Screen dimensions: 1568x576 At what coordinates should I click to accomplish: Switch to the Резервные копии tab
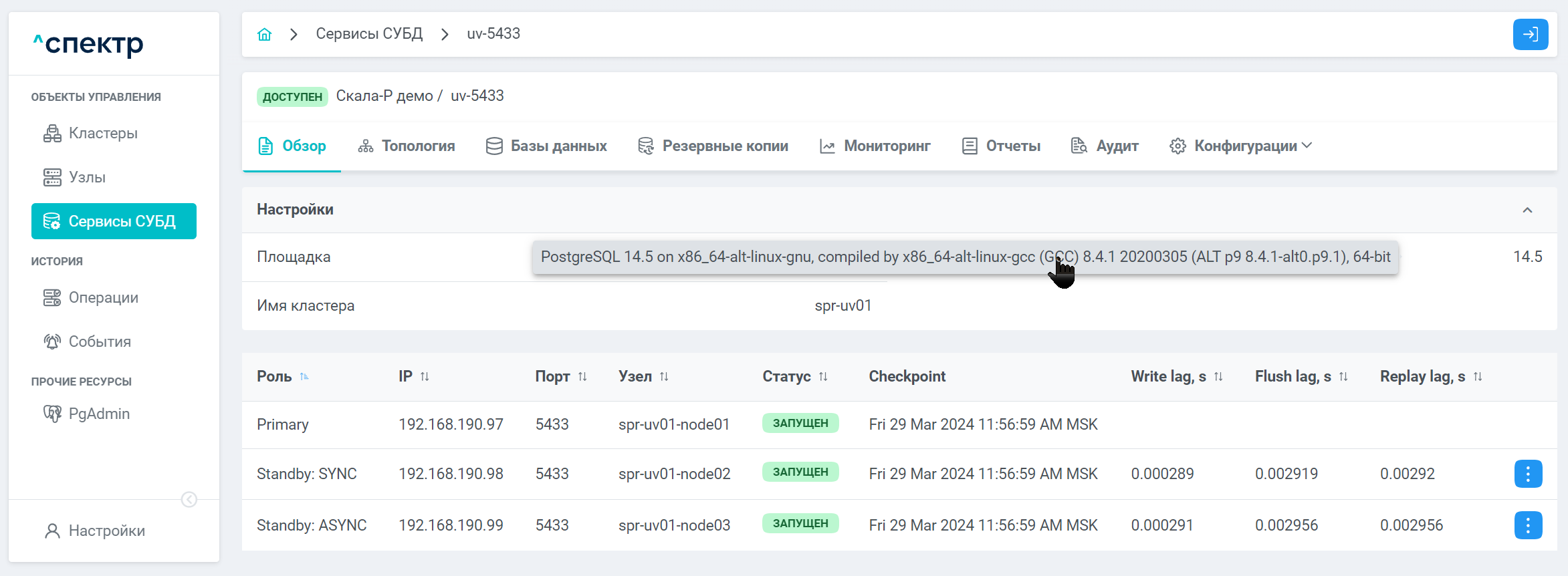[713, 146]
